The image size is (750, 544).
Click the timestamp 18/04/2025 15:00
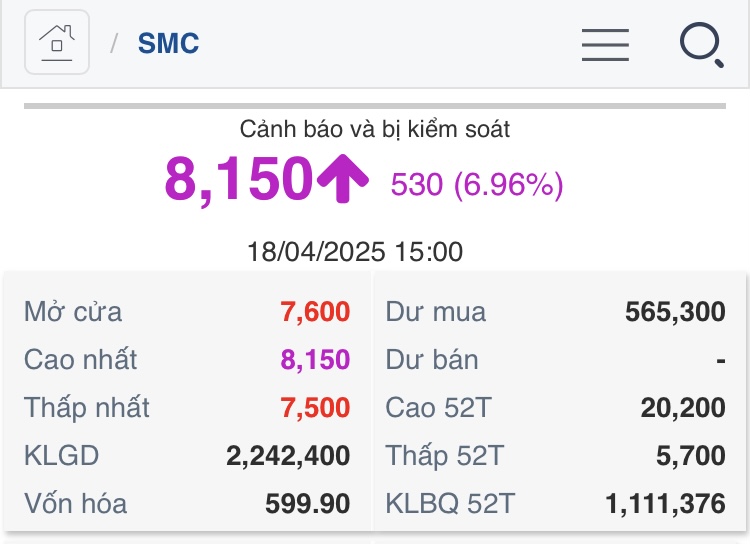pyautogui.click(x=355, y=251)
